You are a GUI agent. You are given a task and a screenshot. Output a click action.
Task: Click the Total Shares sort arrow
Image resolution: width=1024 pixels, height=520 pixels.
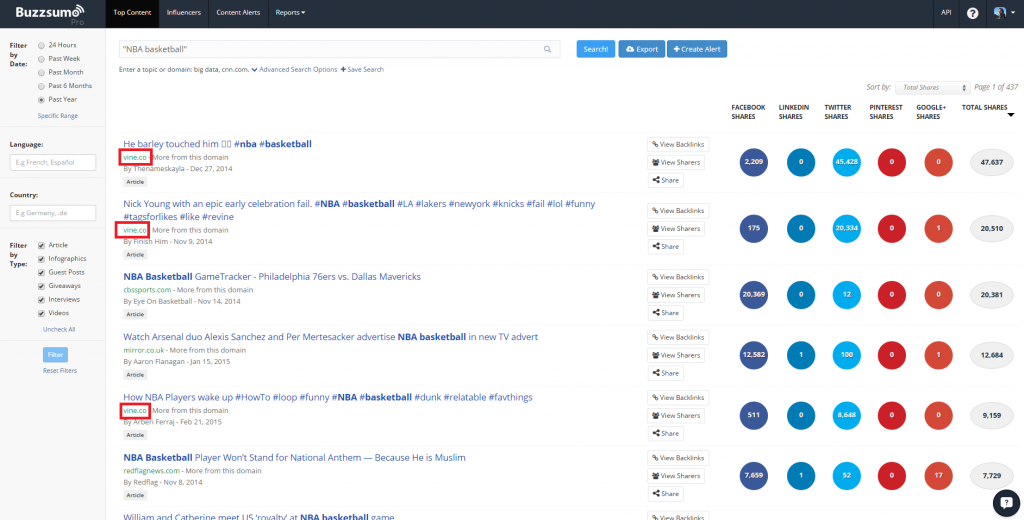coord(1011,116)
